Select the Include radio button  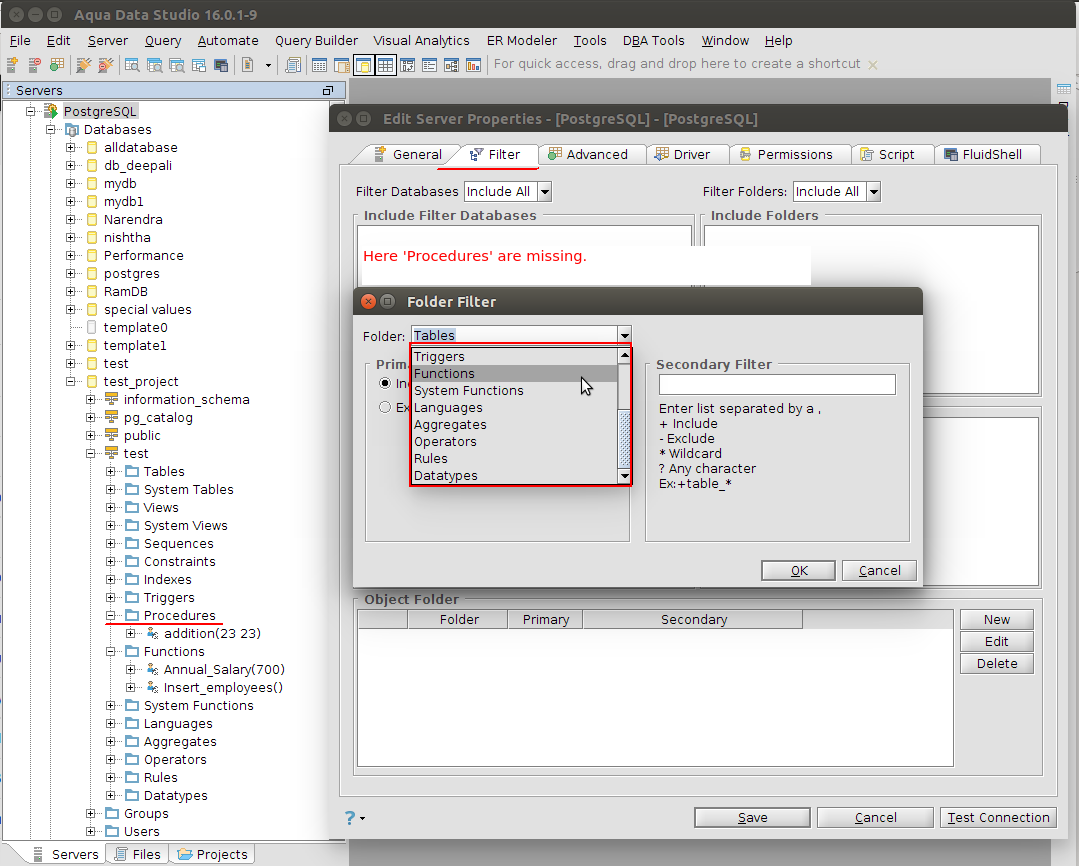[385, 383]
